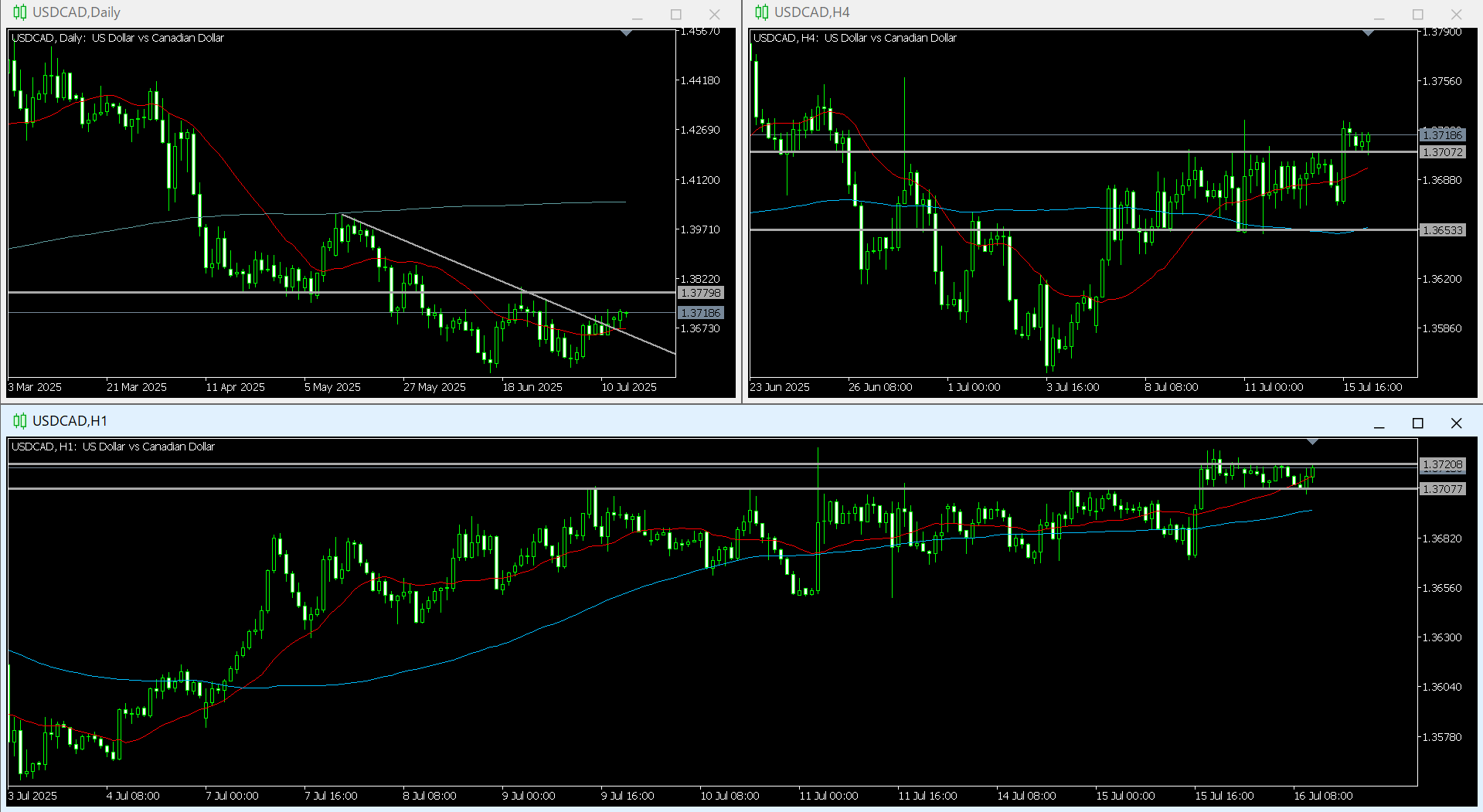
Task: Select the 1.37186 price label on Daily chart
Action: 700,313
